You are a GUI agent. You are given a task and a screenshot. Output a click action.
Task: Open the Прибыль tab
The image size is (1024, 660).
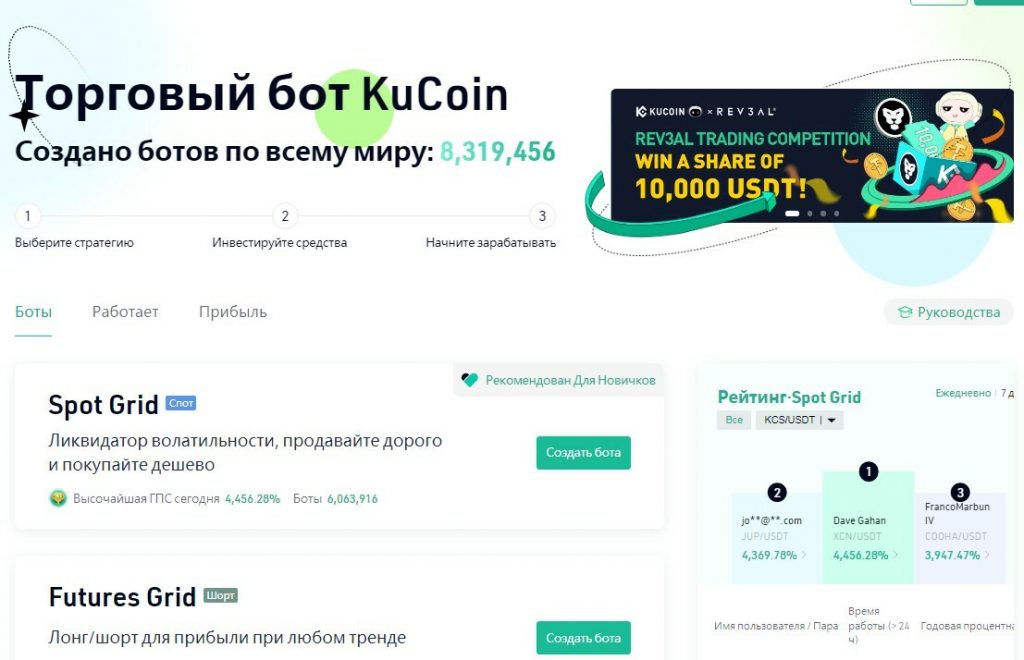pyautogui.click(x=232, y=312)
